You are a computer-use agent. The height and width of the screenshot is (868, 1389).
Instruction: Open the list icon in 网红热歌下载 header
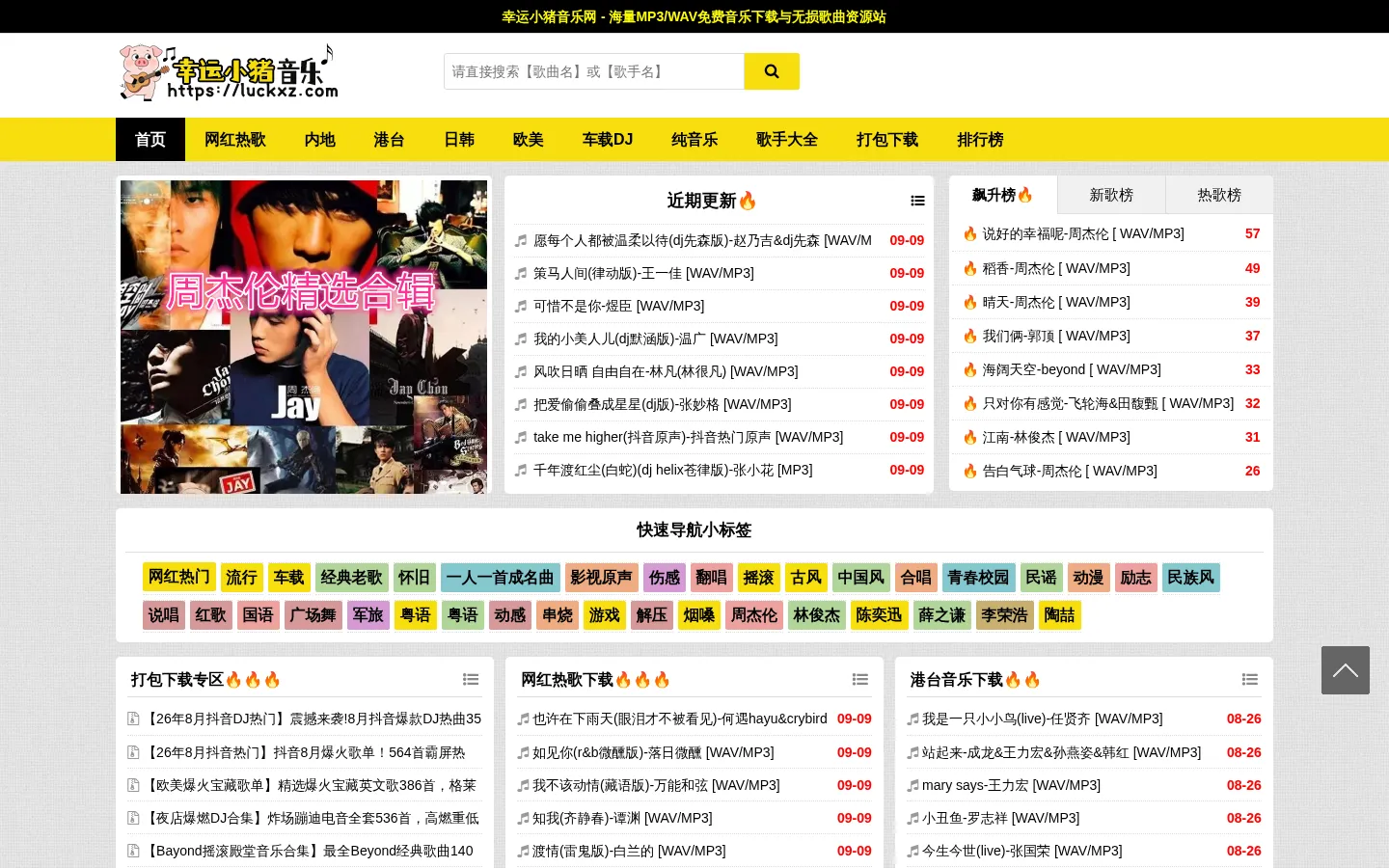(860, 680)
